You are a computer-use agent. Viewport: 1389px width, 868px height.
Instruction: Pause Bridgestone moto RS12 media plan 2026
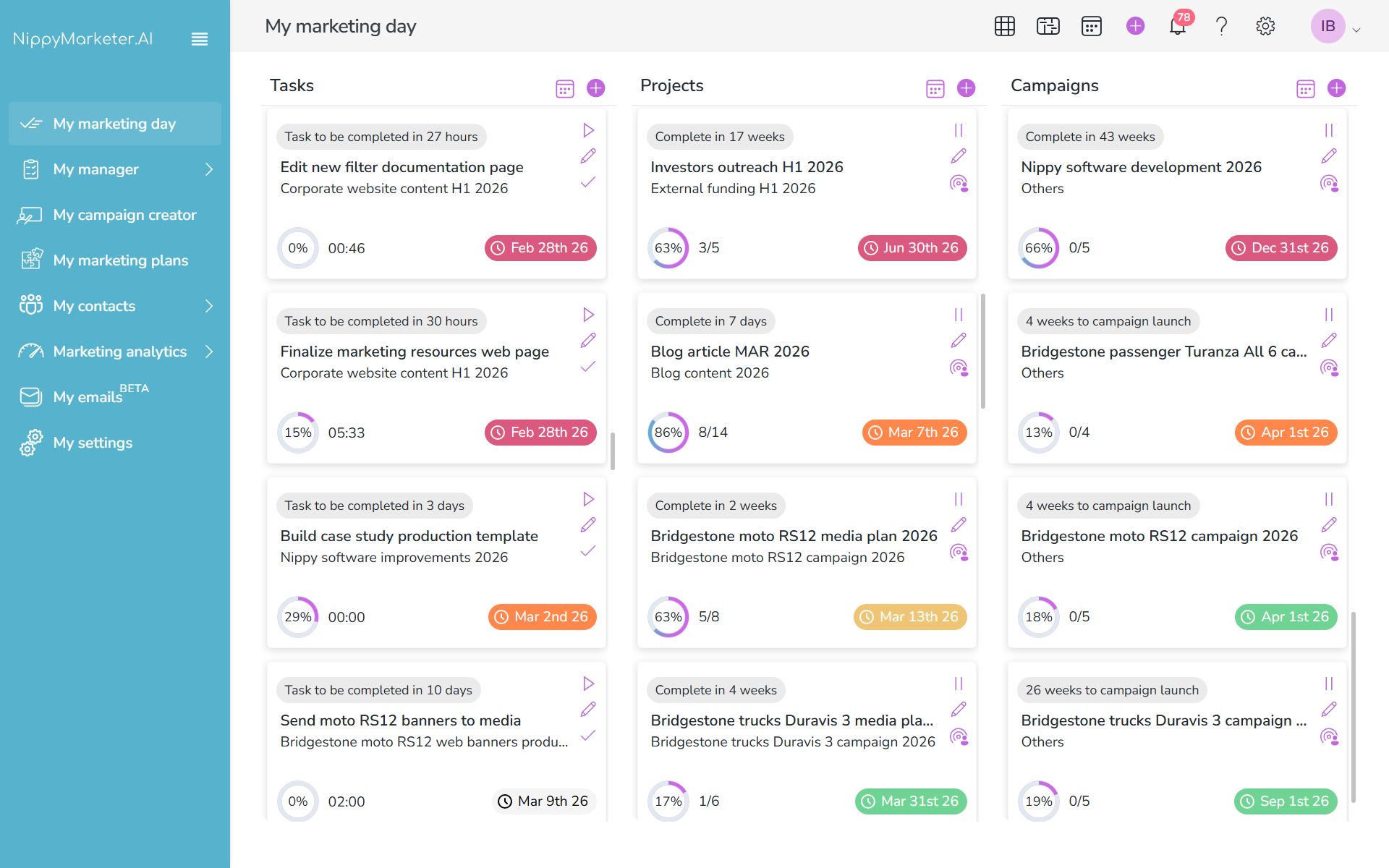click(x=959, y=499)
